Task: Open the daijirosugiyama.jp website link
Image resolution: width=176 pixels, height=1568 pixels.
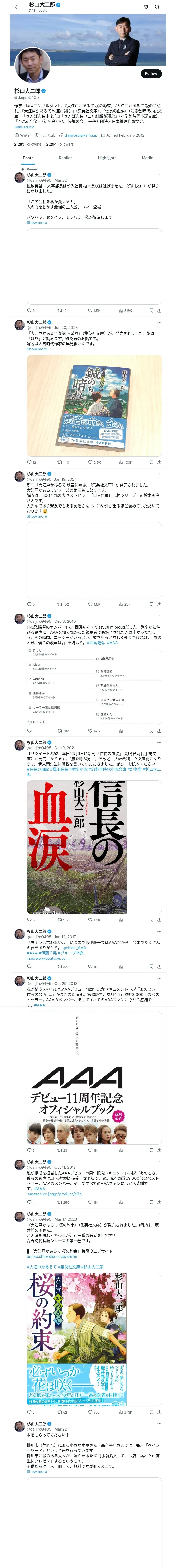Action: (81, 135)
